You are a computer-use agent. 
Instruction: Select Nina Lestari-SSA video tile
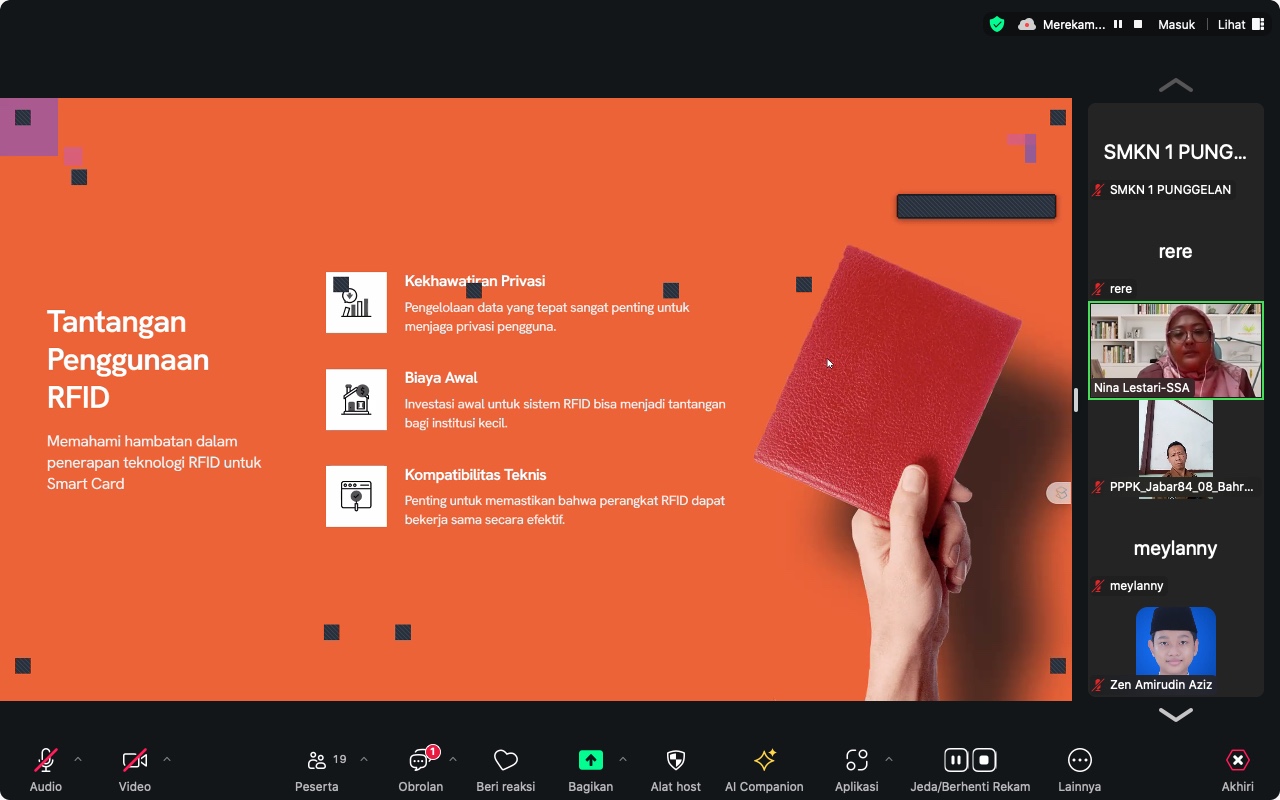tap(1176, 351)
